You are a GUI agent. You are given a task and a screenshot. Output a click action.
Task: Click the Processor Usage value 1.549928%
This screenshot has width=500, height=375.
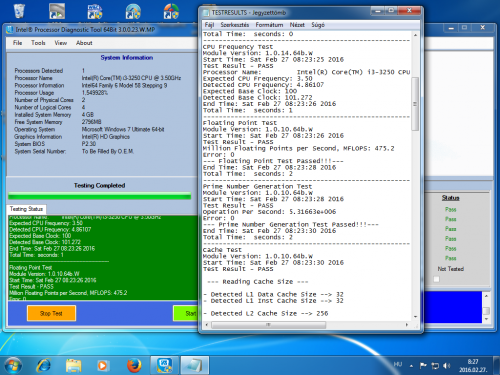(x=95, y=93)
